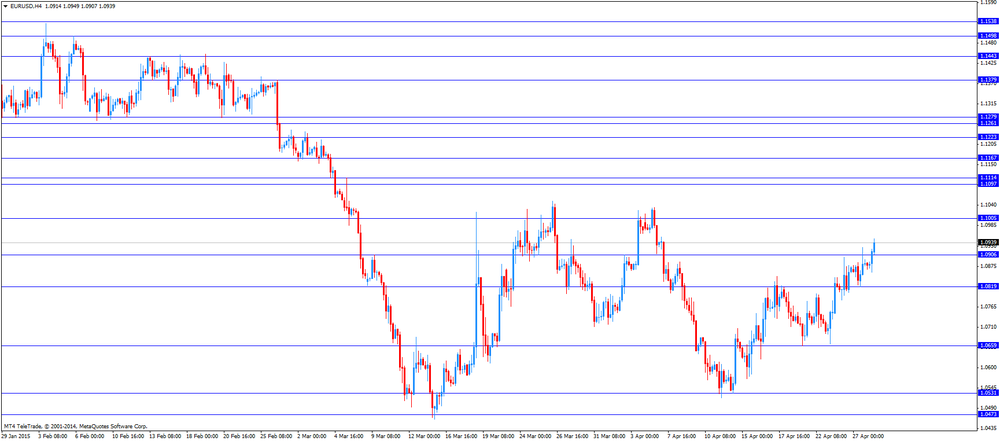Click the 9 Mar 08:00 time label

387,436
